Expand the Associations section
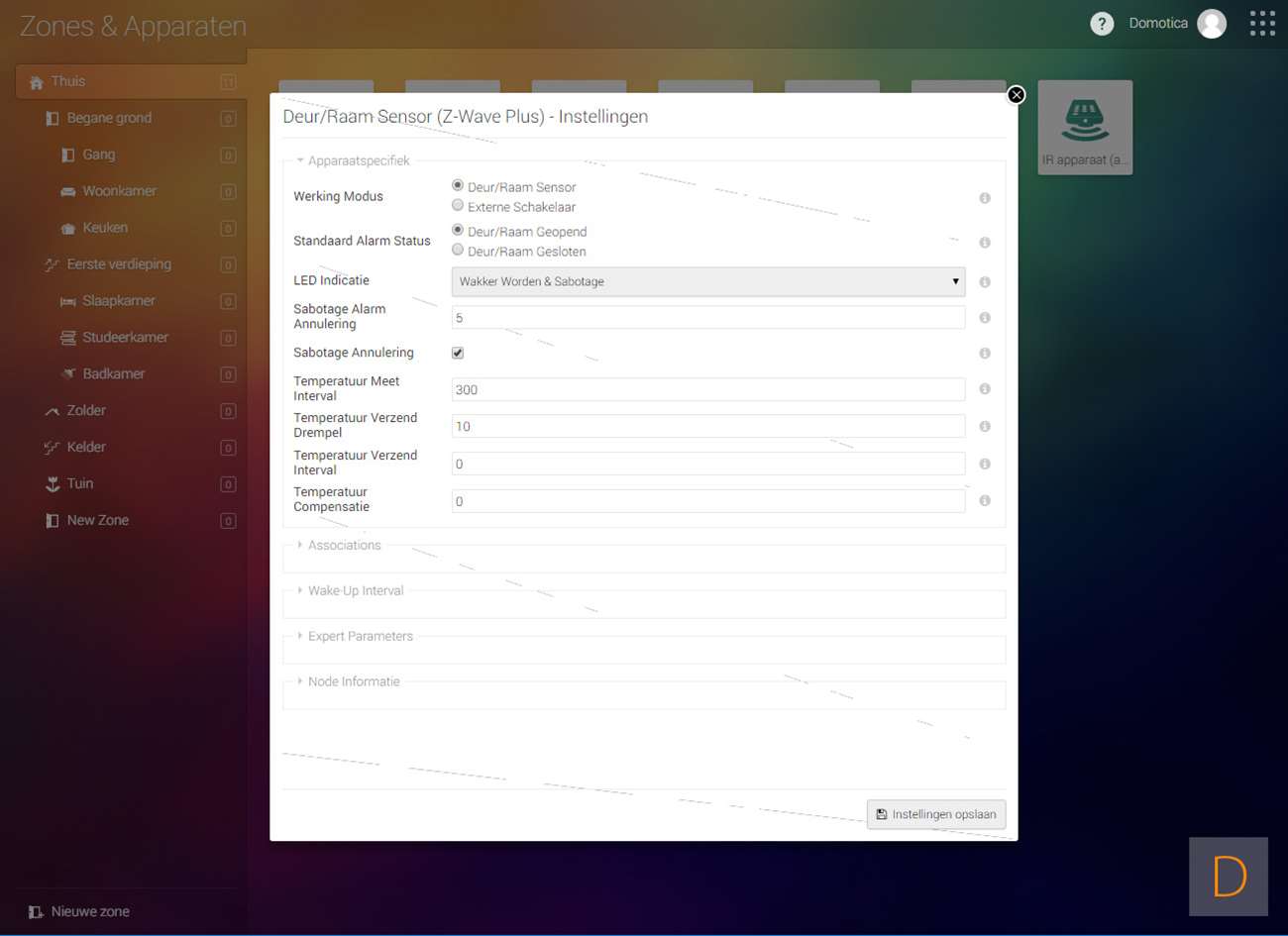The image size is (1288, 936). [x=343, y=546]
